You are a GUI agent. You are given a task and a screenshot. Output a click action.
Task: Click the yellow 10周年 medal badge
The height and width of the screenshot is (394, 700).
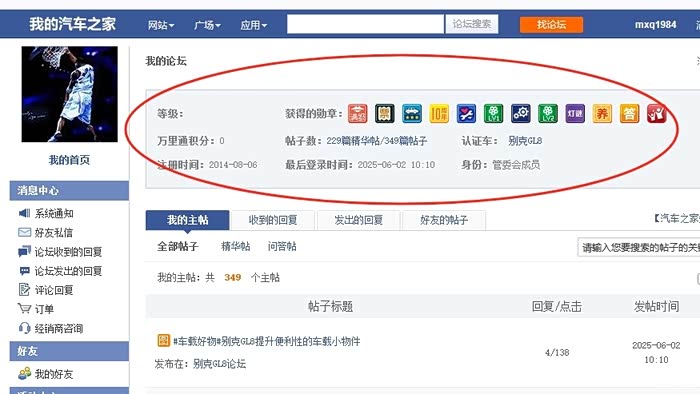pyautogui.click(x=439, y=114)
